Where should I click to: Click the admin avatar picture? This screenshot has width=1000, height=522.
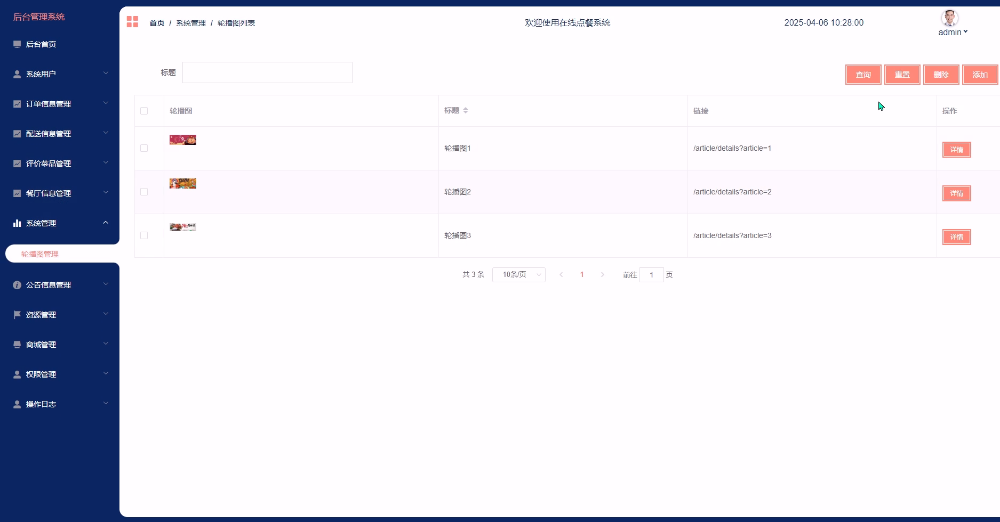(x=950, y=18)
